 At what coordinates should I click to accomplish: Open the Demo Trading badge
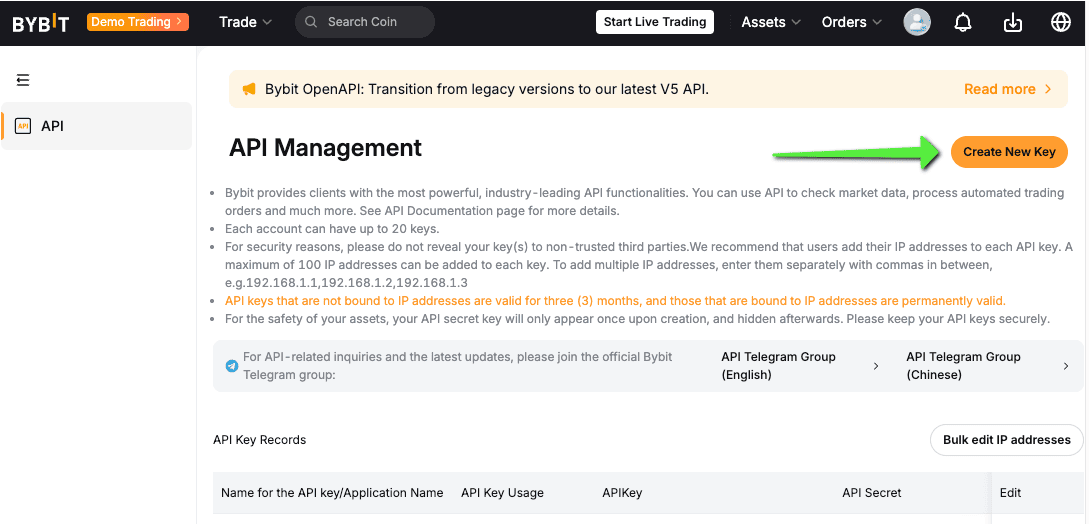tap(138, 22)
